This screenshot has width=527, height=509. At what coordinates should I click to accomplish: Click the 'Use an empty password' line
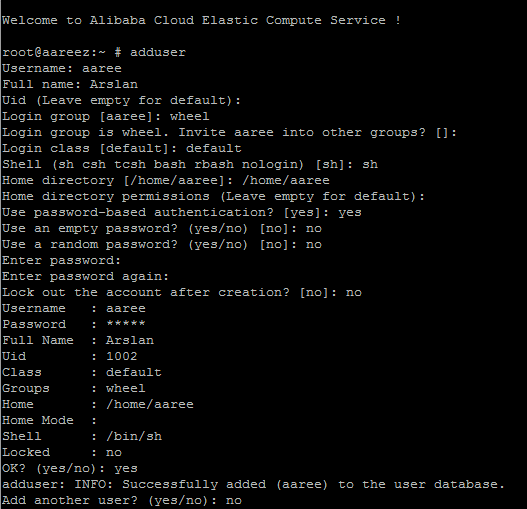(x=162, y=229)
